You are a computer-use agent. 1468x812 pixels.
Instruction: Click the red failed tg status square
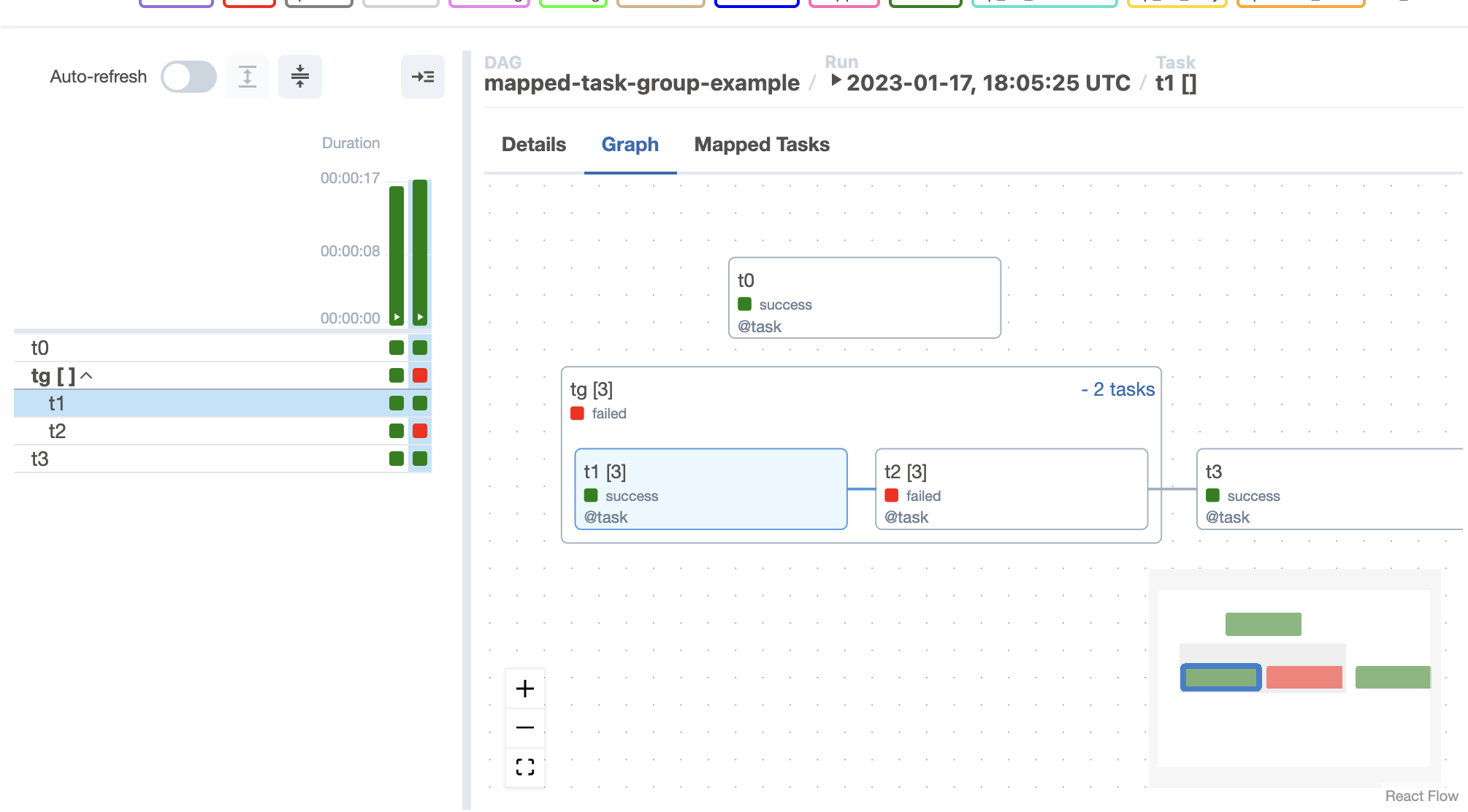[x=420, y=375]
